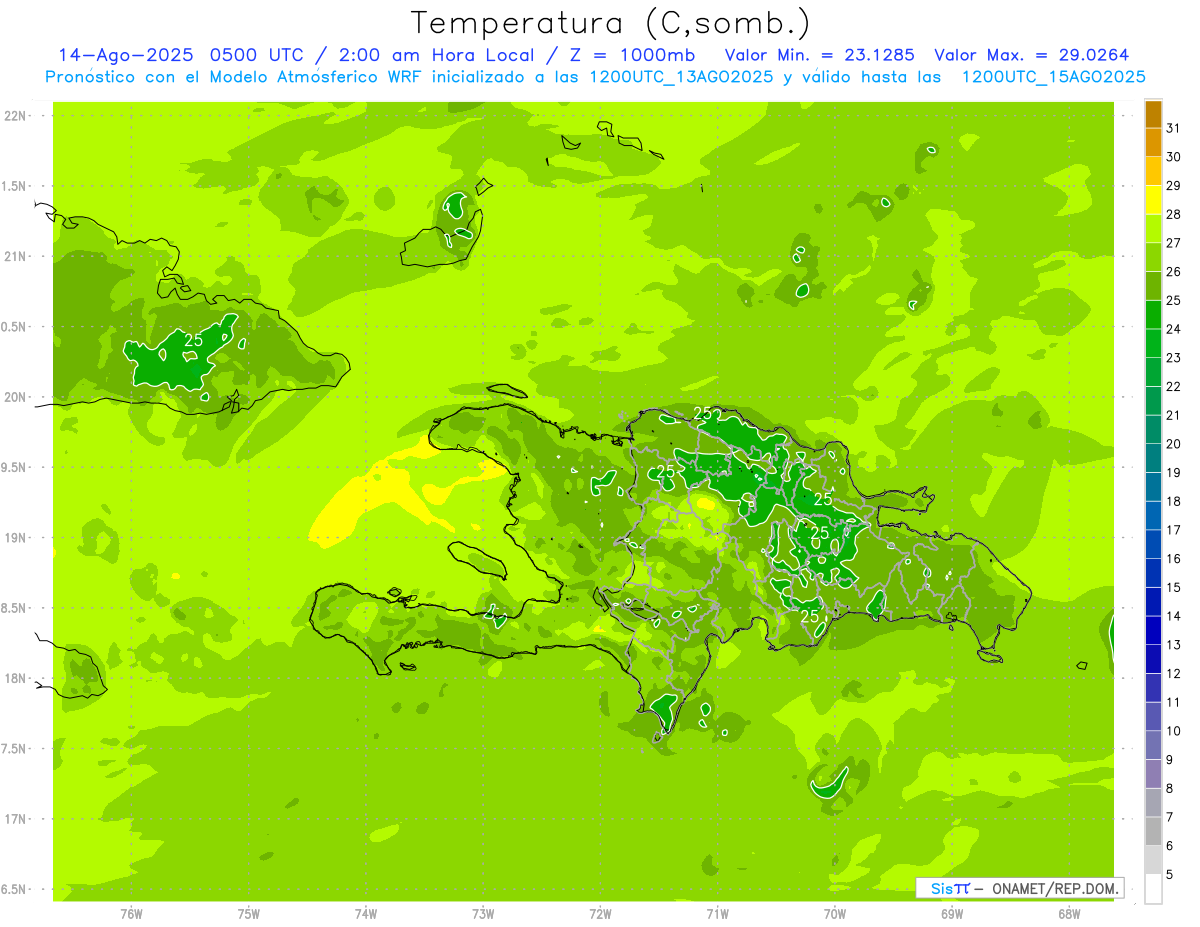Click the blue legend swatch between 13 and 14
Image resolution: width=1200 pixels, height=927 pixels.
pos(1153,631)
